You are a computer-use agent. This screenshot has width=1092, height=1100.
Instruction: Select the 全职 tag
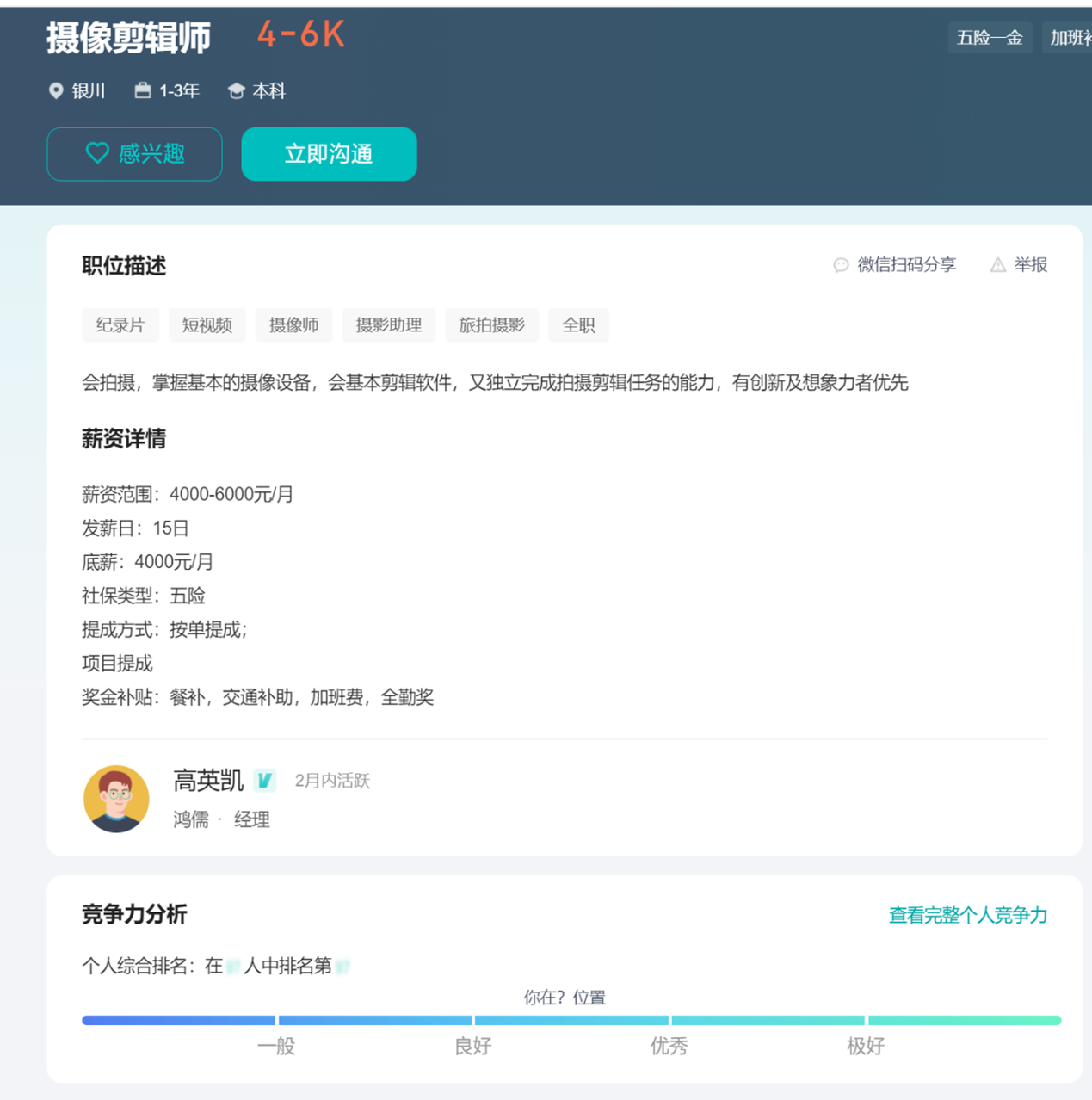coord(578,325)
